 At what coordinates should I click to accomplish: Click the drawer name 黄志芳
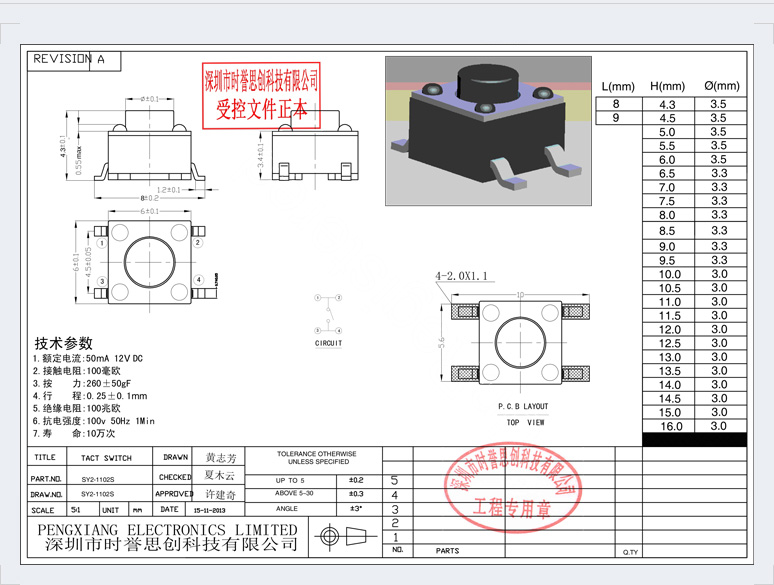pos(221,458)
